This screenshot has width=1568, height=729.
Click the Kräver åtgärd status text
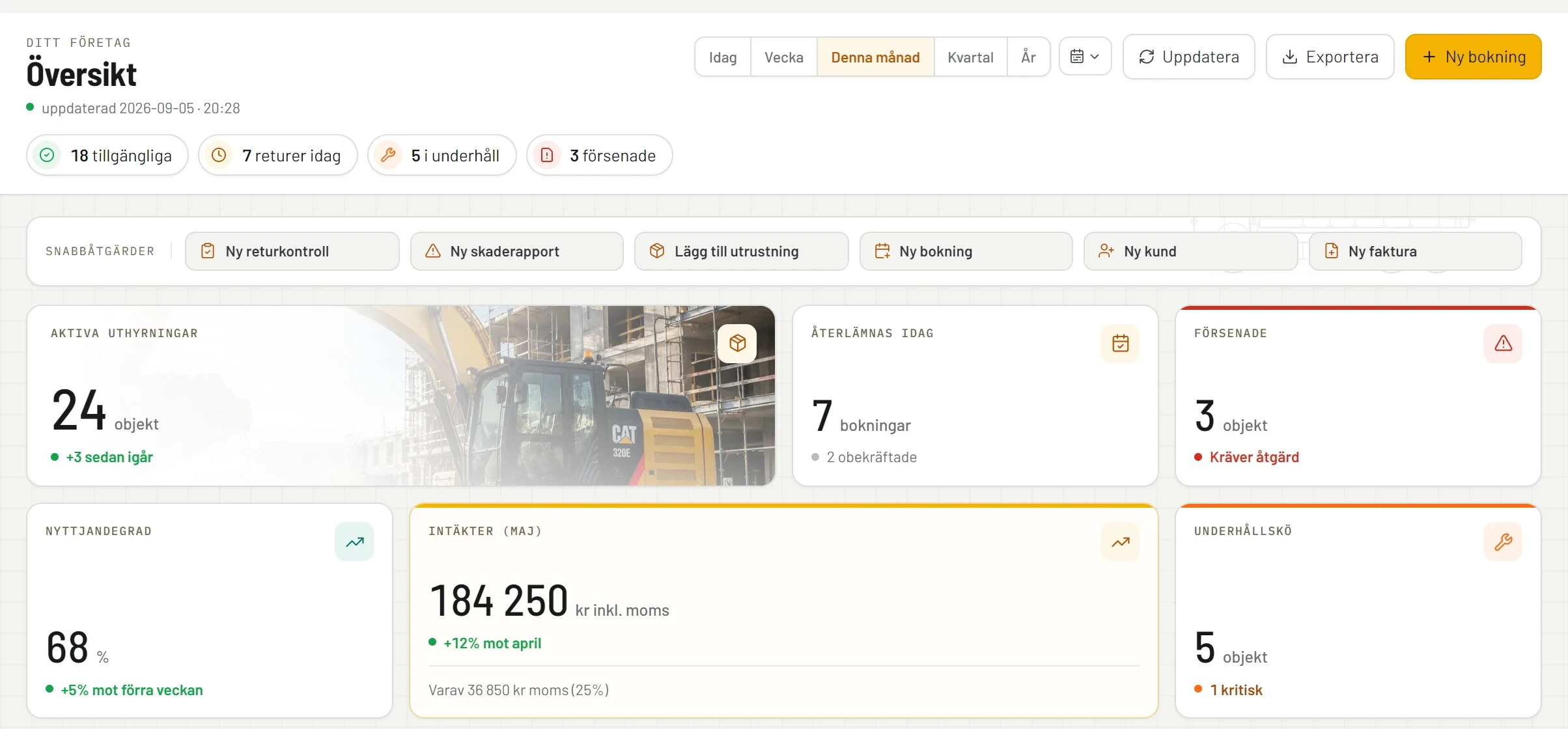1254,457
